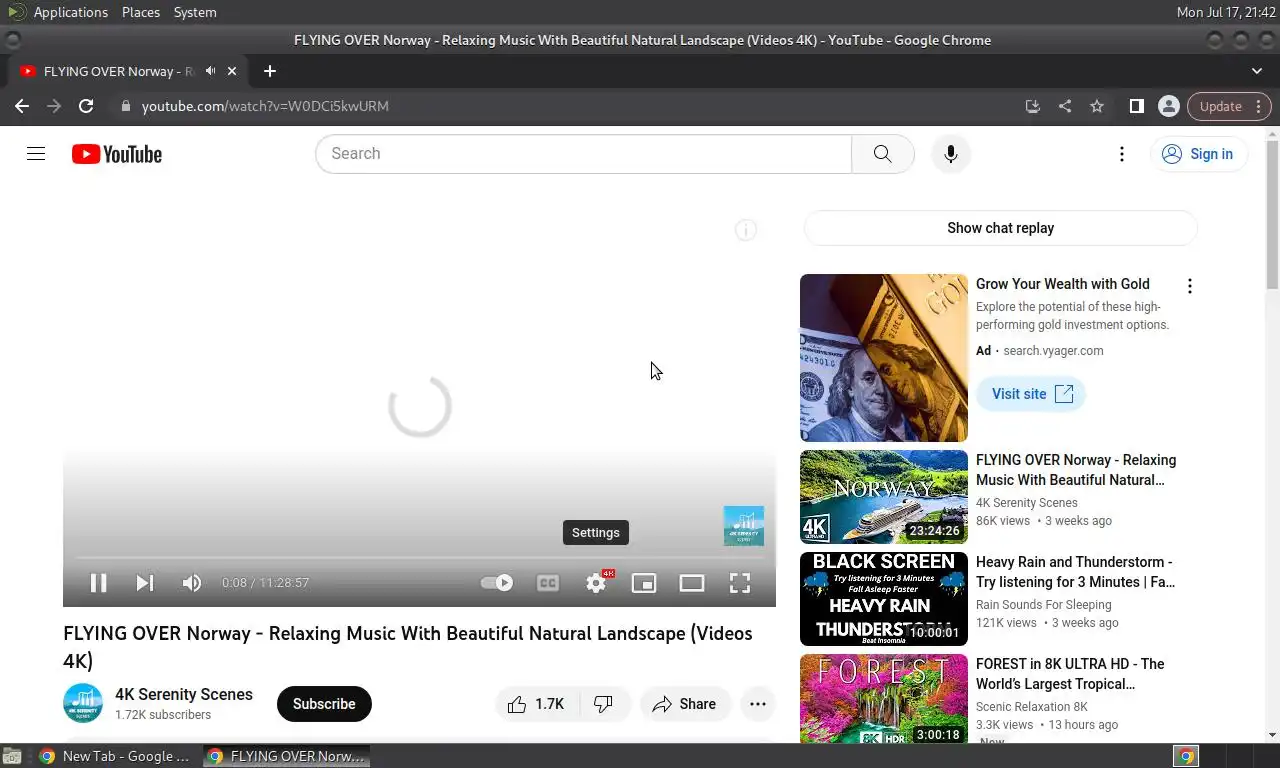Share this page from address bar
Viewport: 1280px width, 768px height.
[x=1065, y=106]
